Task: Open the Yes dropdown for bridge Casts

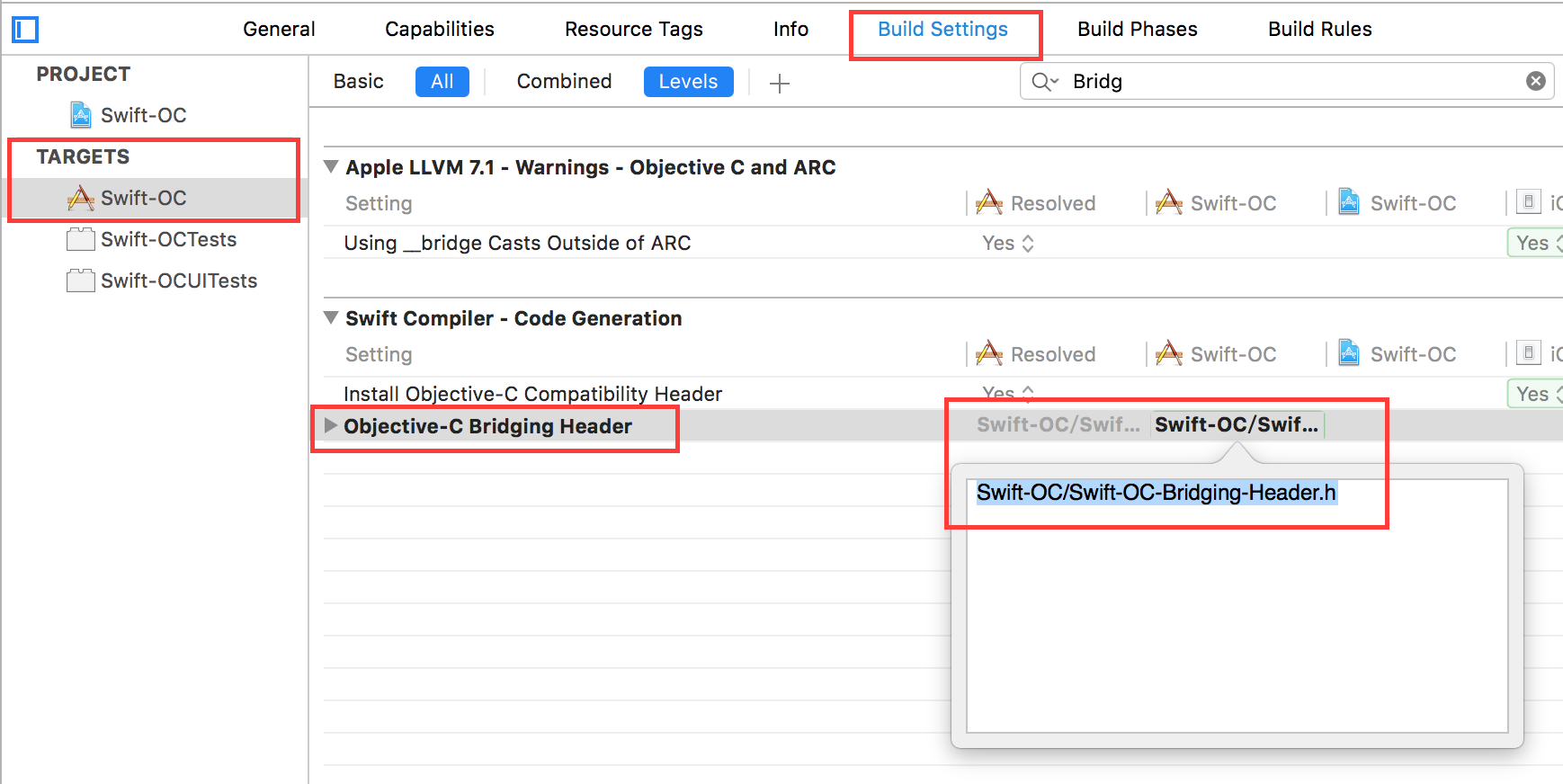Action: [1008, 243]
